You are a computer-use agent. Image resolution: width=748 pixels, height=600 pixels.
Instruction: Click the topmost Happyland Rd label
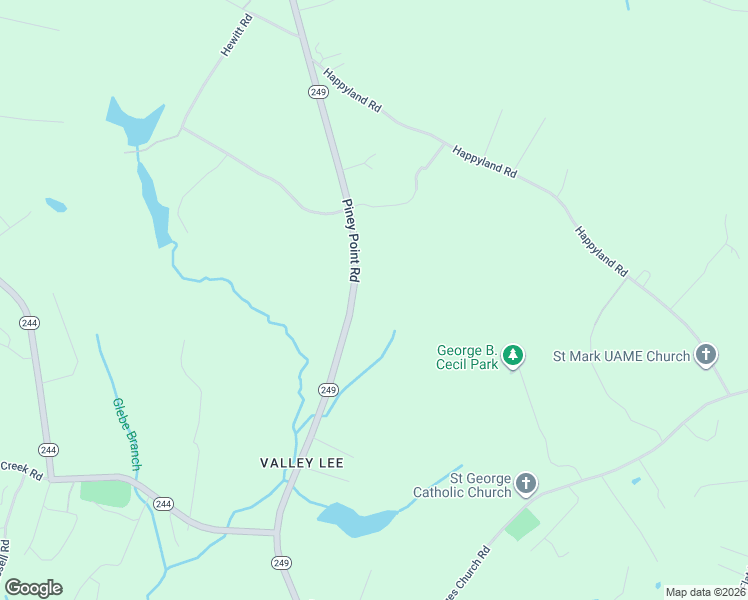(x=352, y=91)
